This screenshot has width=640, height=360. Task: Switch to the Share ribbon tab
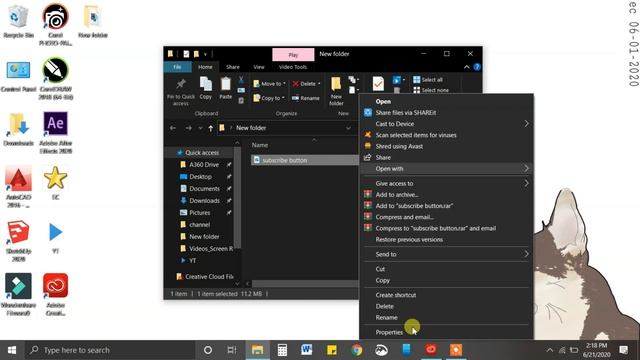[x=233, y=67]
